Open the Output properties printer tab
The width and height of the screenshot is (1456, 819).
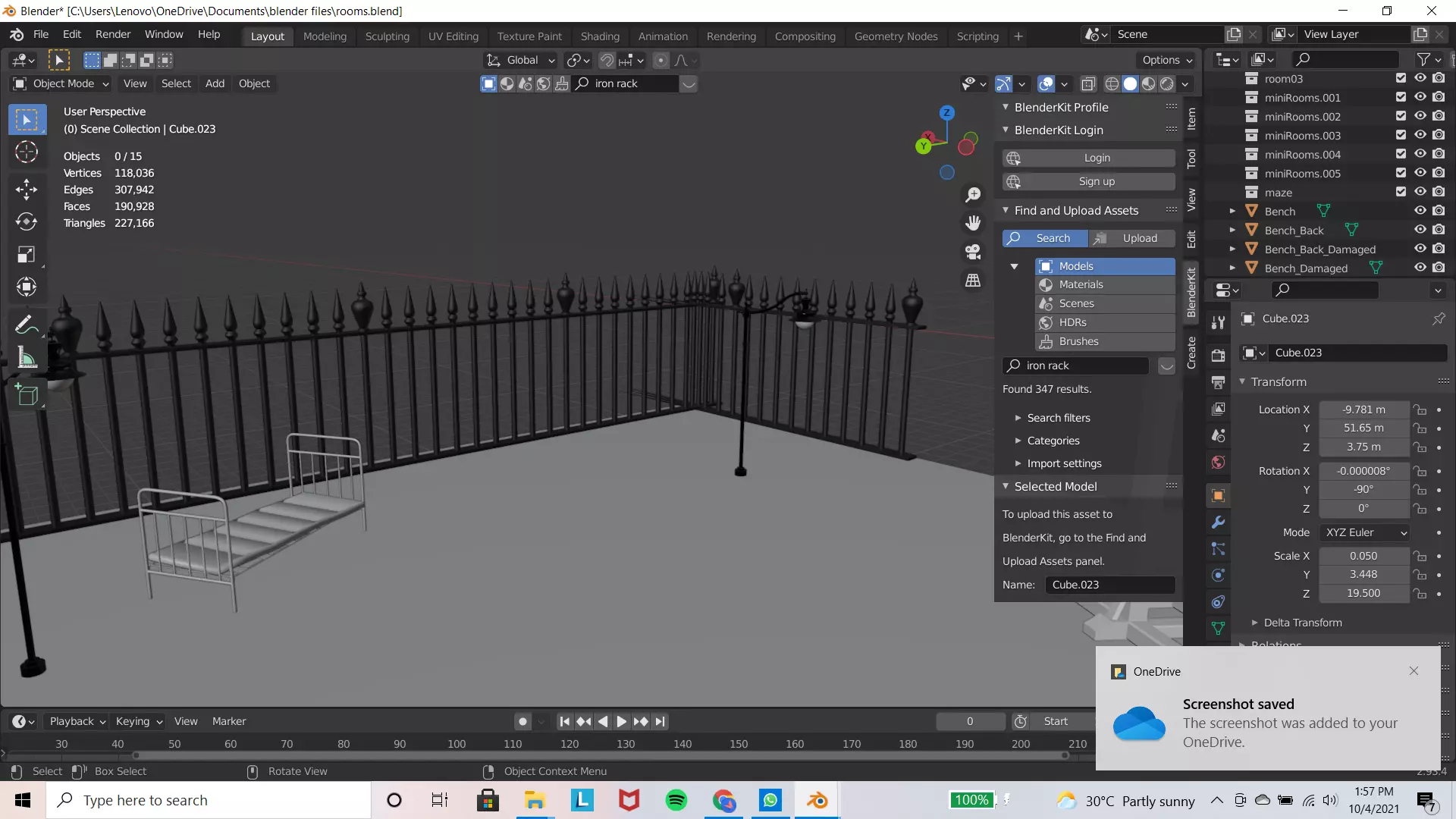(1218, 382)
